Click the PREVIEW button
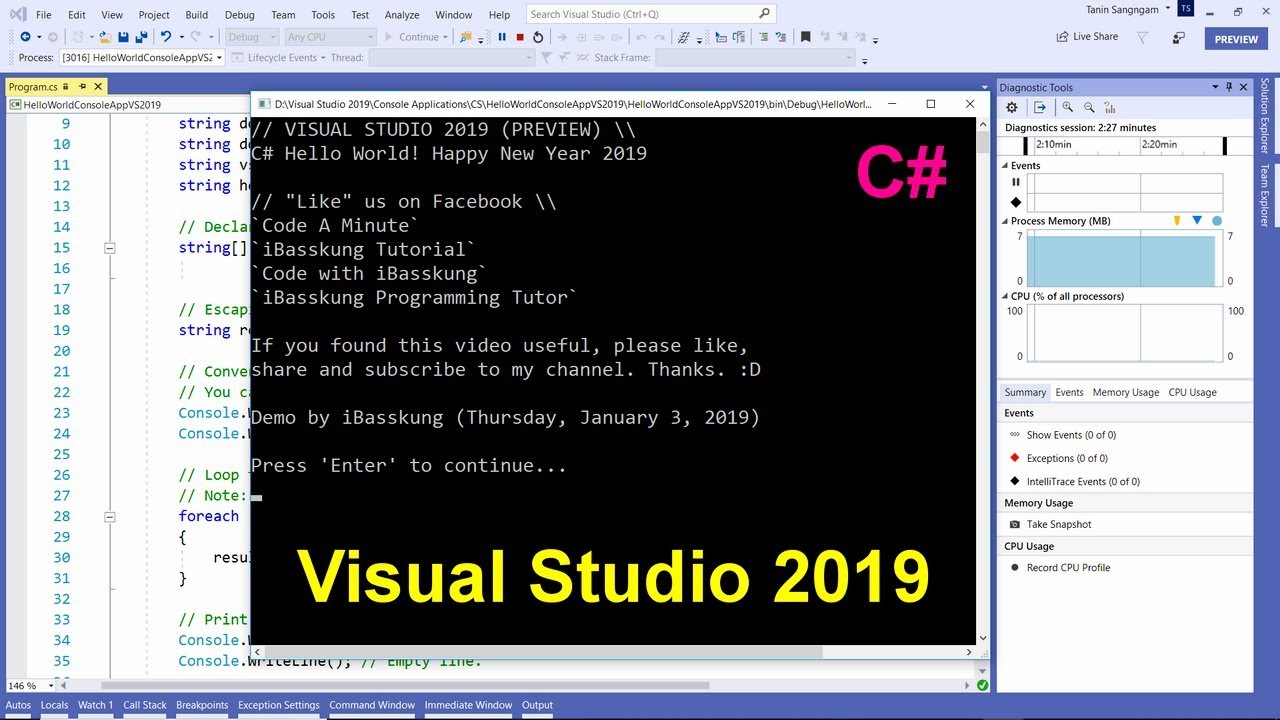This screenshot has height=720, width=1280. click(1237, 39)
